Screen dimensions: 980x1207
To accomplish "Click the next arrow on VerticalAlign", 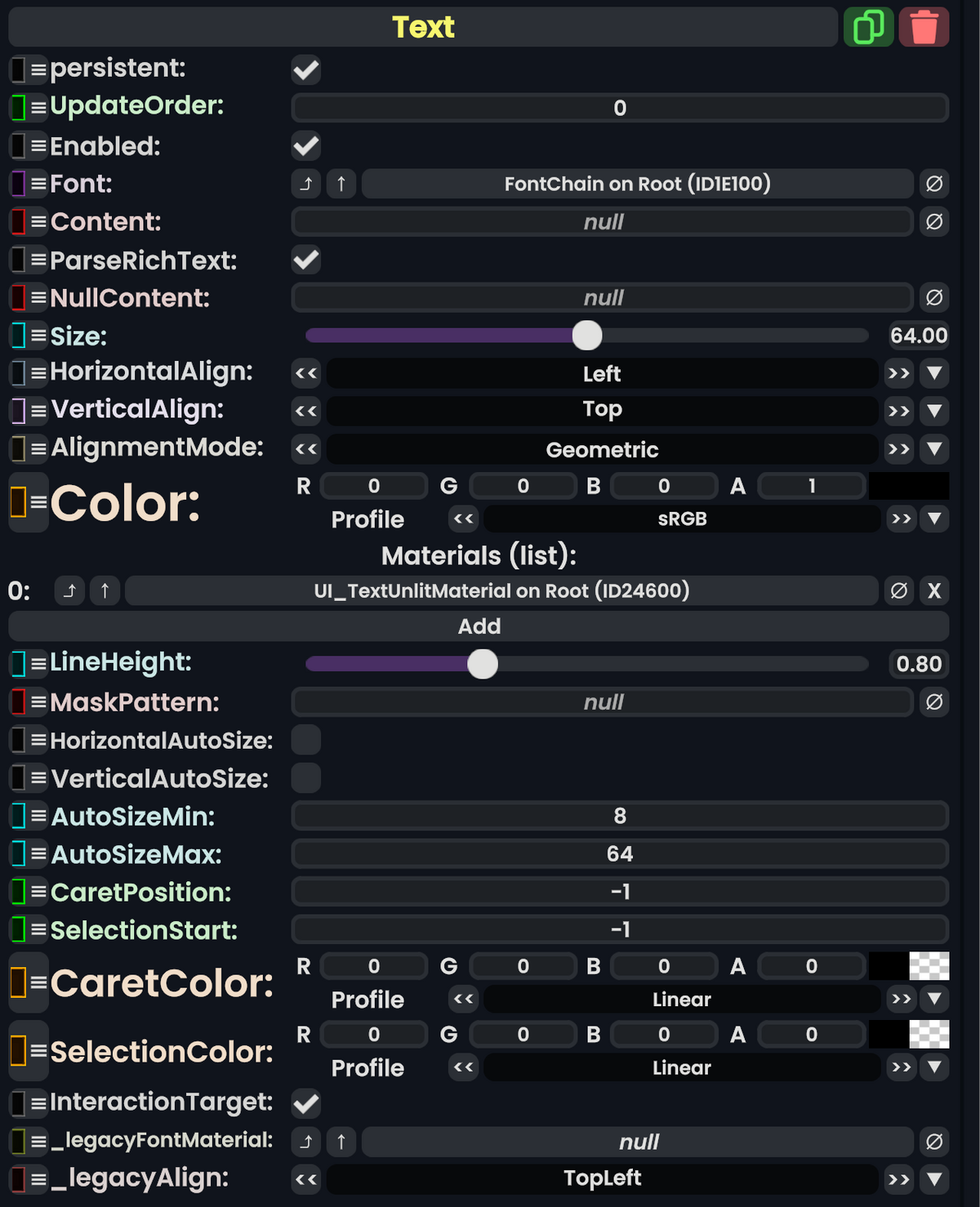I will click(898, 411).
